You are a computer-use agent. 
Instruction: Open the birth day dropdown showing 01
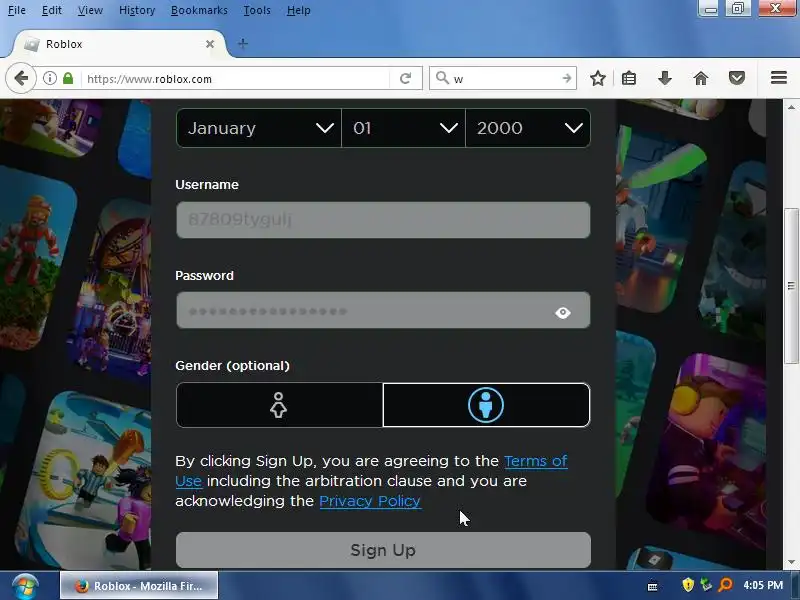(x=404, y=128)
